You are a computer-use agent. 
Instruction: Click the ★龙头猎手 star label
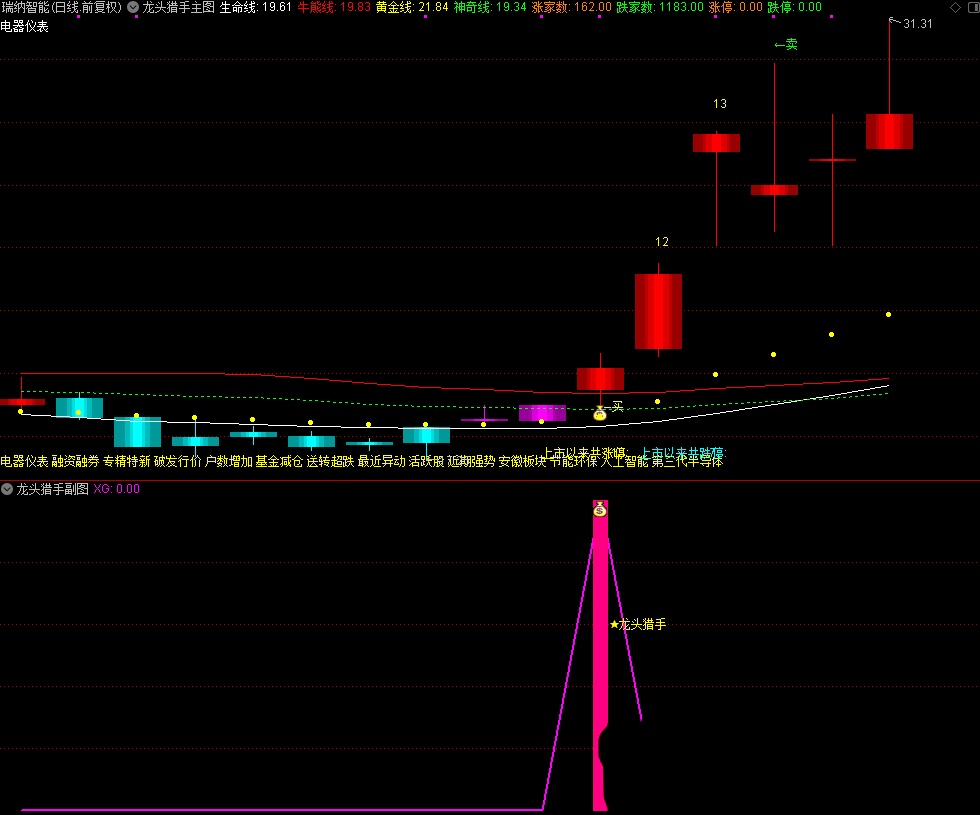638,624
